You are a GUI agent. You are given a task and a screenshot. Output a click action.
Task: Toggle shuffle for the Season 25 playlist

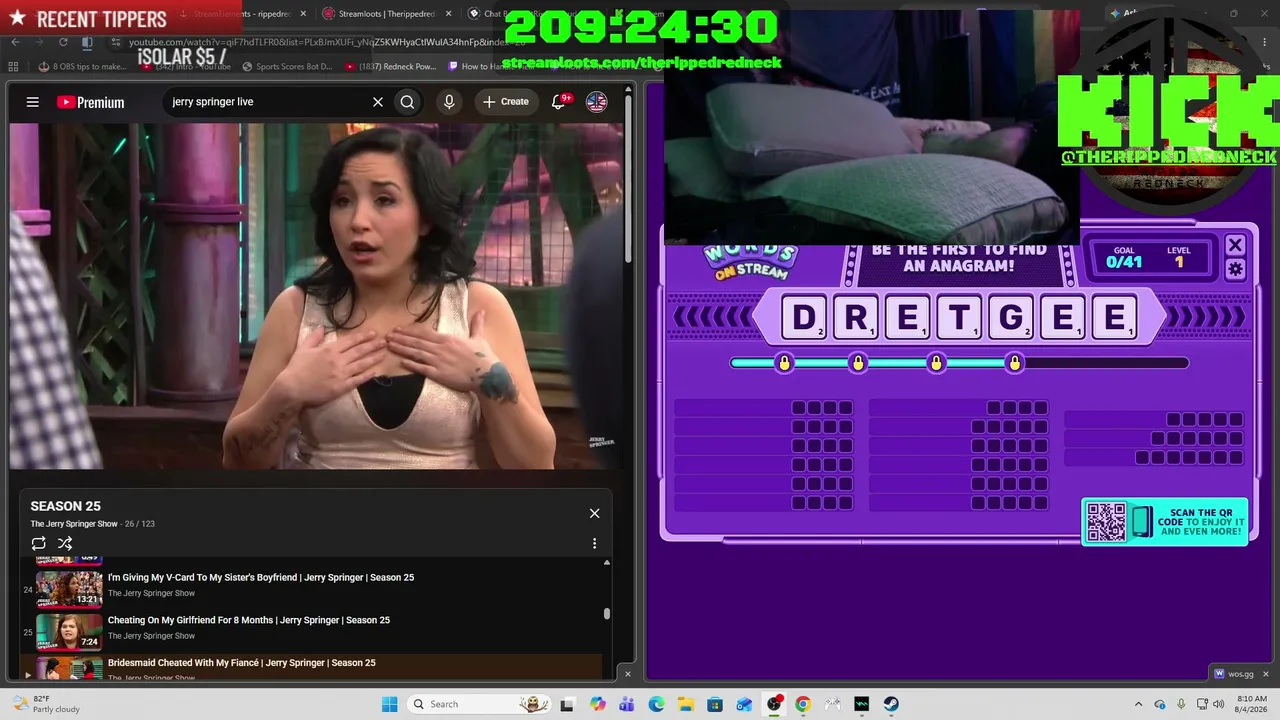pos(65,544)
